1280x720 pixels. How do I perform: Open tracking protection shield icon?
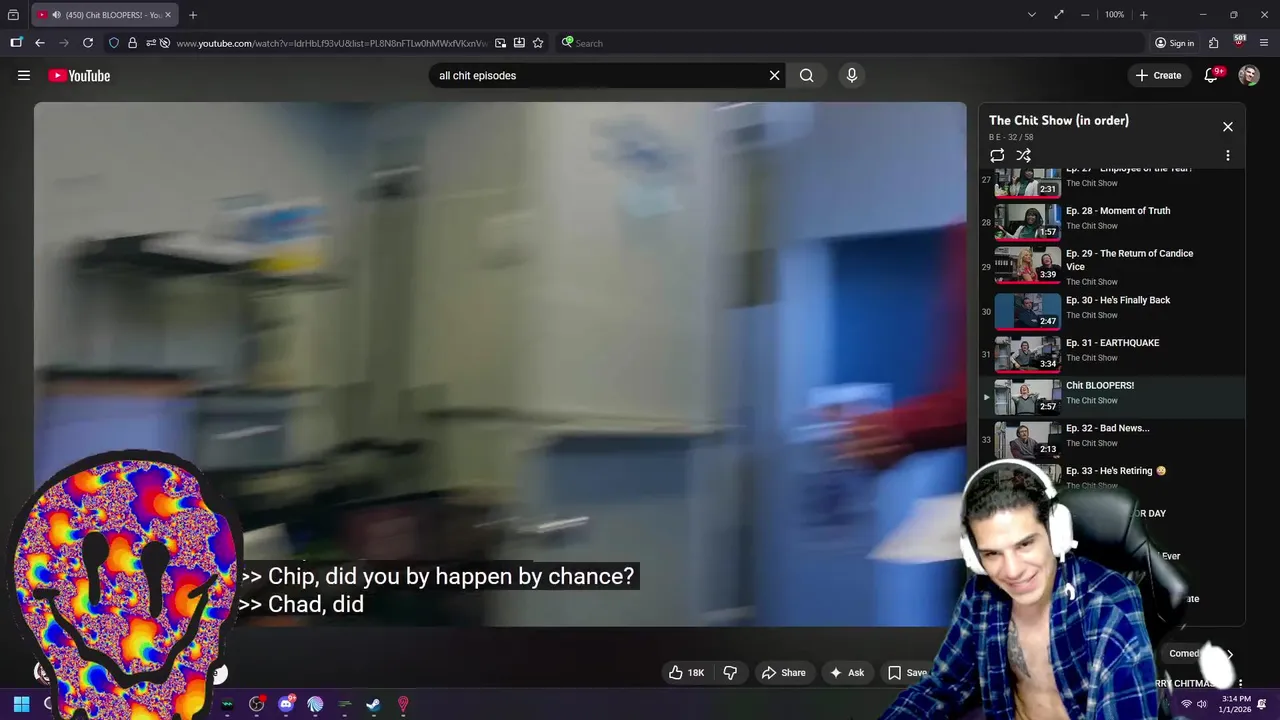pos(114,43)
